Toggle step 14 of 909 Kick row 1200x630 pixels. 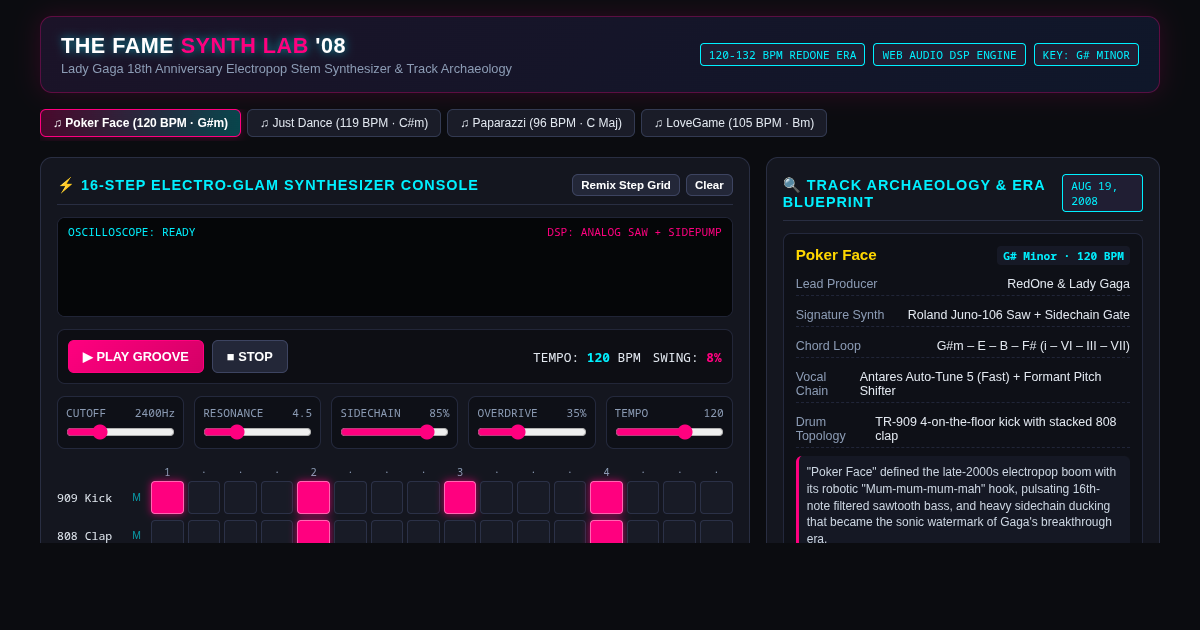[x=643, y=498]
